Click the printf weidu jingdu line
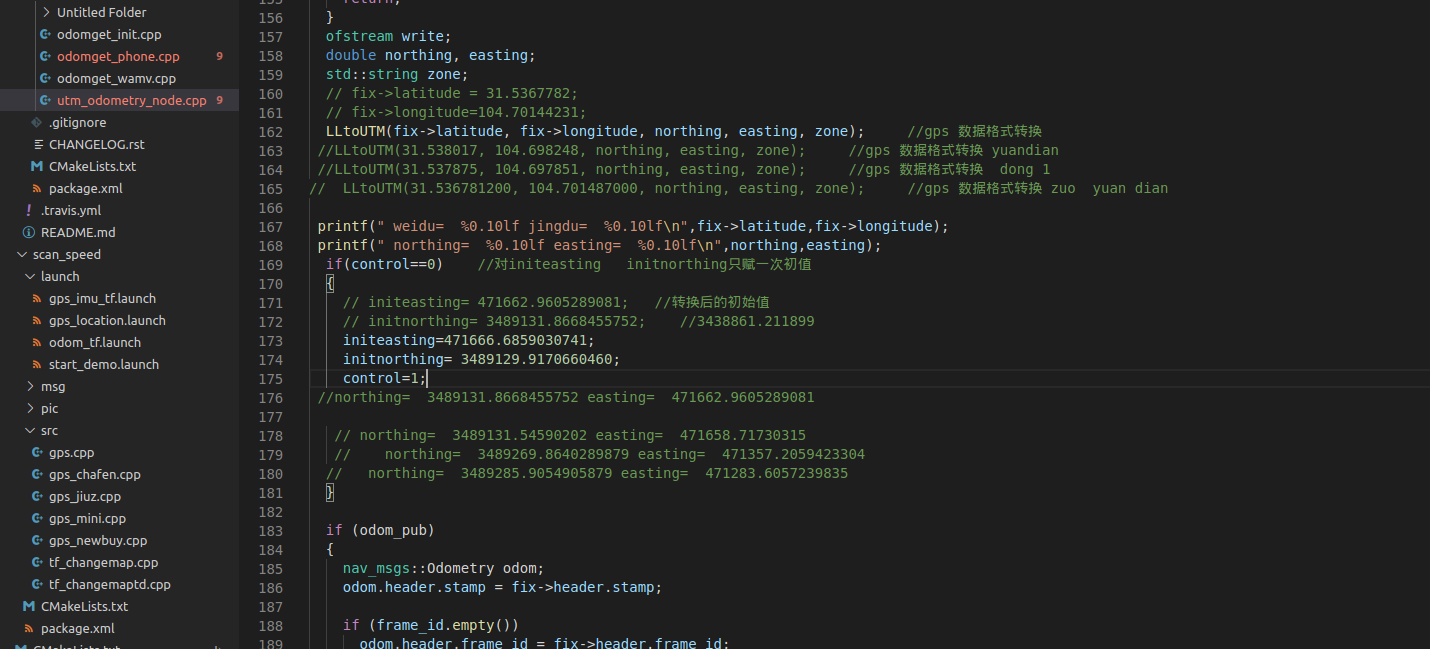This screenshot has width=1430, height=649. tap(633, 226)
